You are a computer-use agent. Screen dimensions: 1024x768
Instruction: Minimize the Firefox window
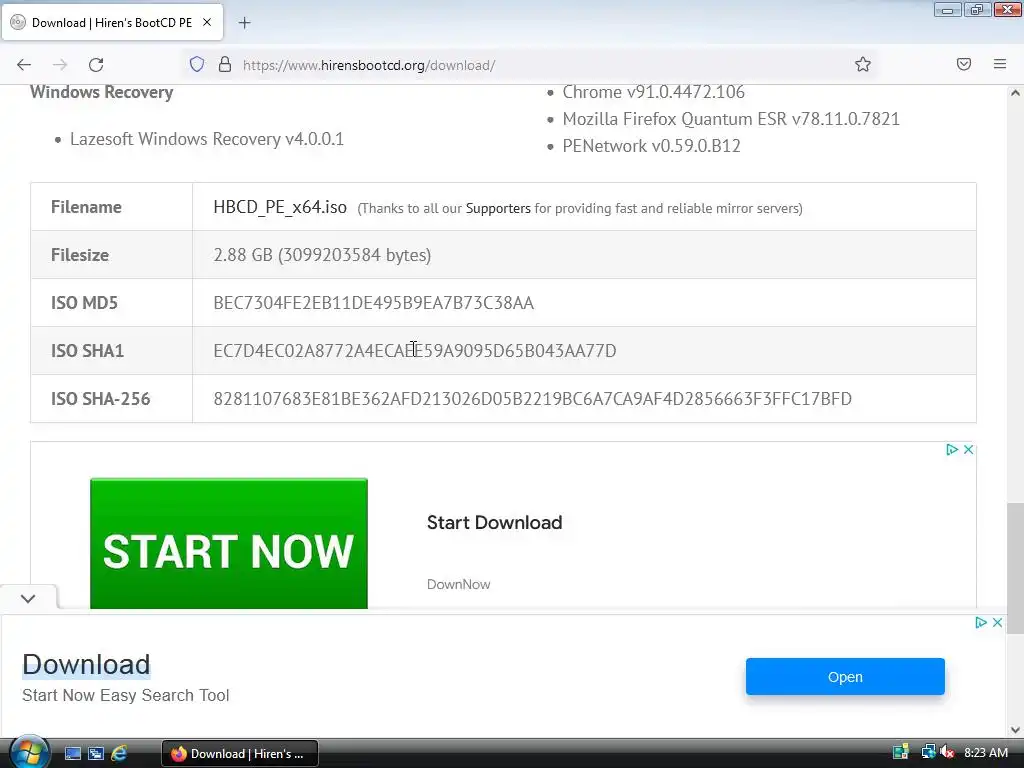[x=947, y=10]
